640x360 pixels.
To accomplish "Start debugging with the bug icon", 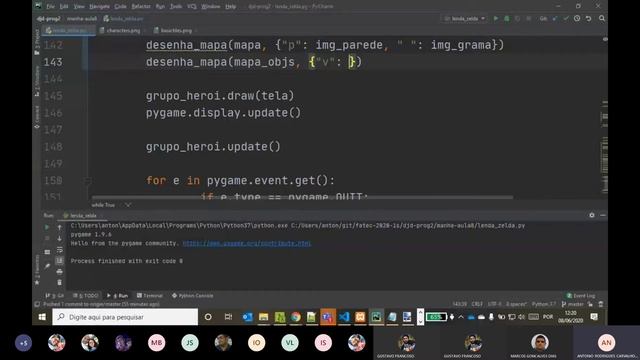I will tap(507, 18).
